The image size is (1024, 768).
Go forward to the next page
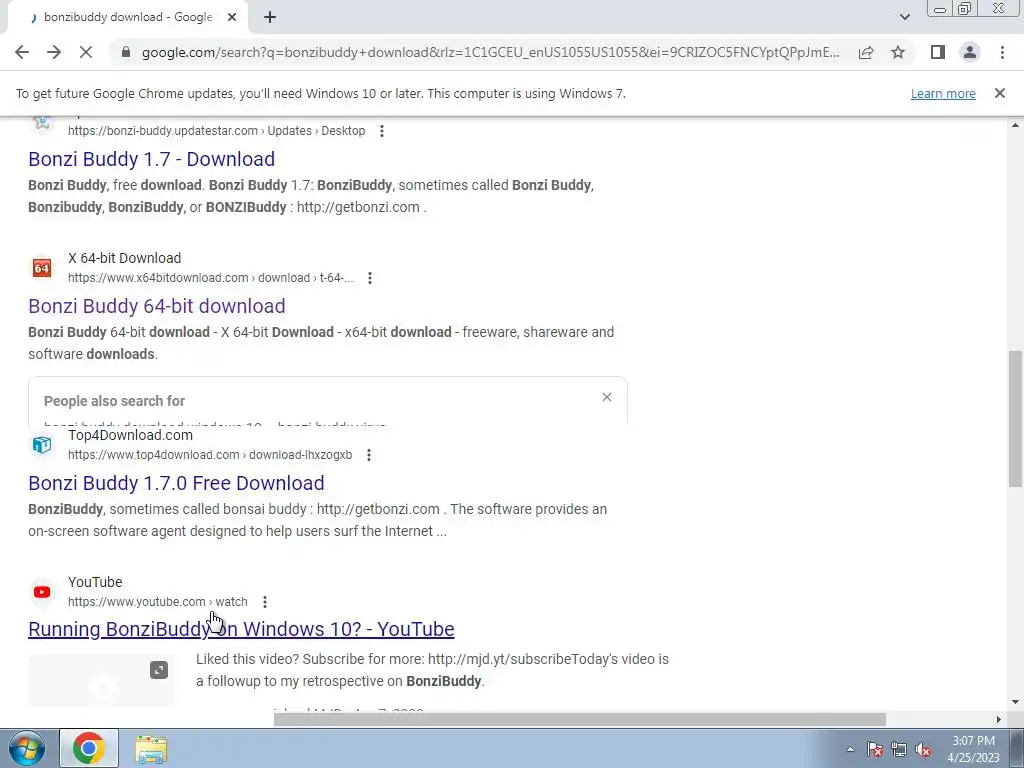(54, 52)
